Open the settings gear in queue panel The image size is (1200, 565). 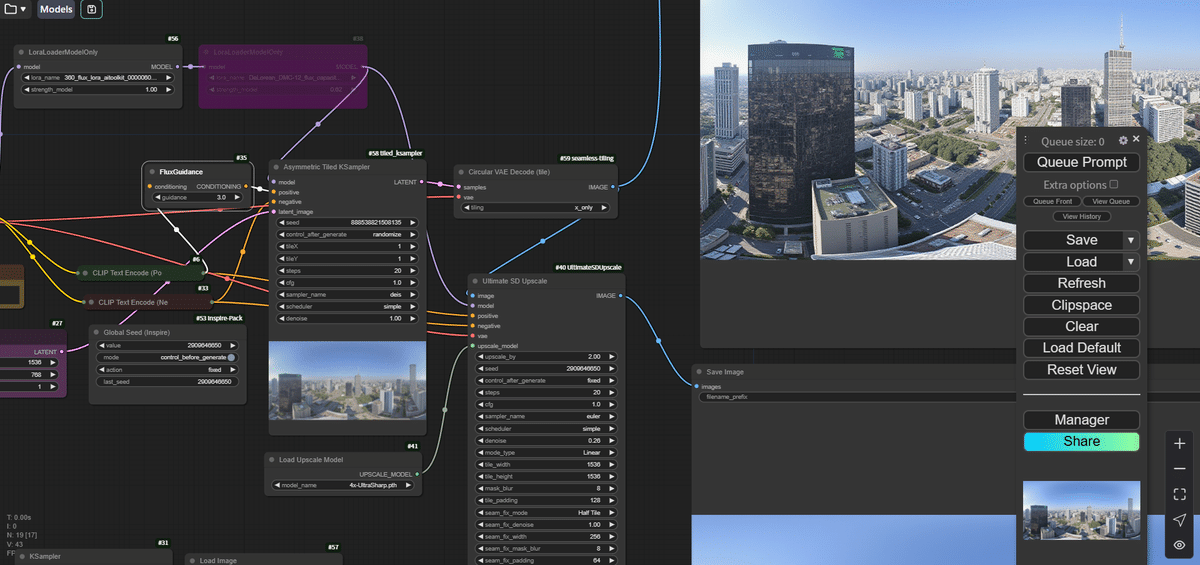(x=1123, y=141)
